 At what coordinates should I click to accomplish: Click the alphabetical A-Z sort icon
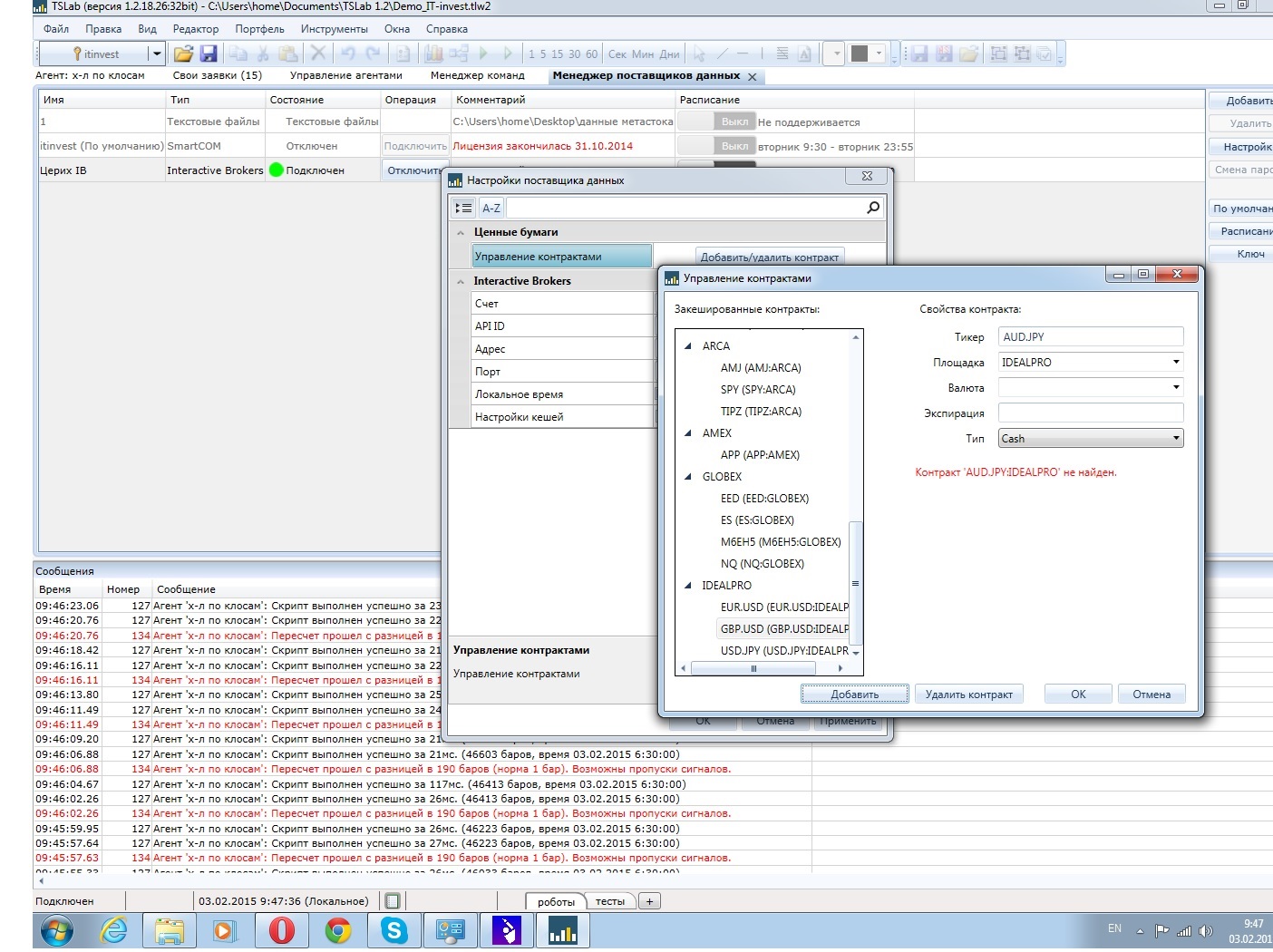coord(491,208)
